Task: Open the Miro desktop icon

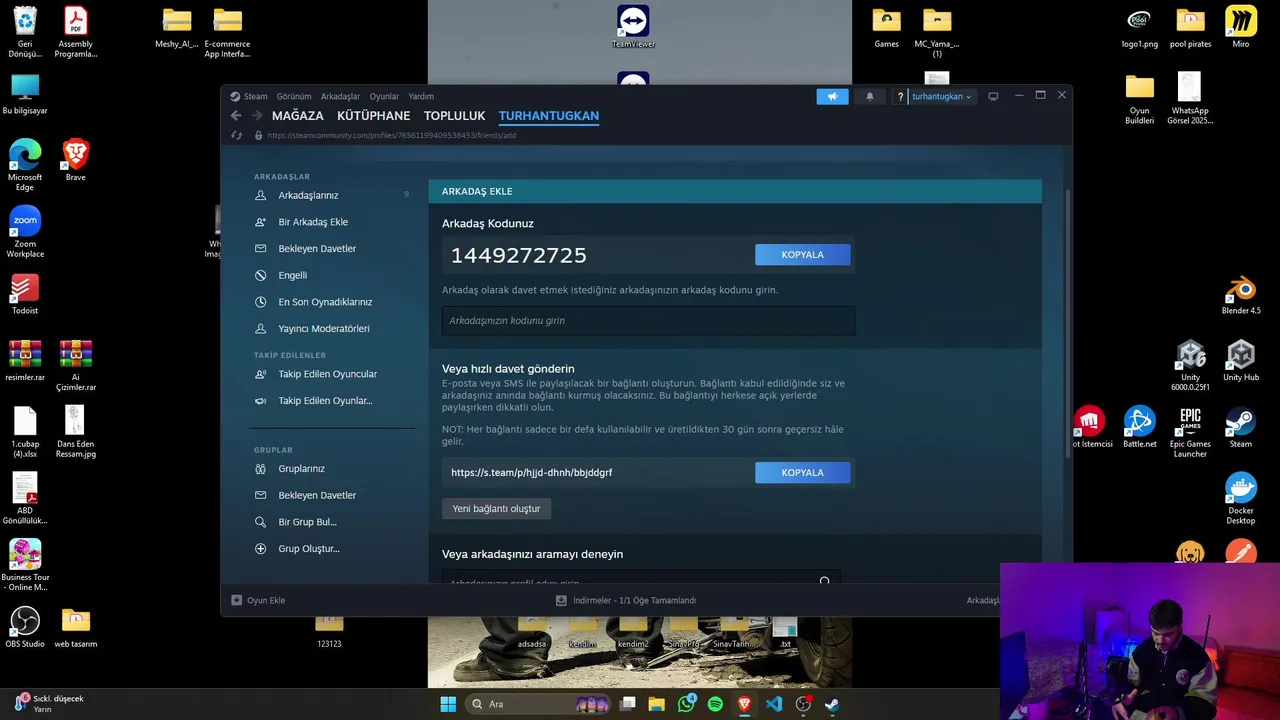Action: pos(1241,27)
